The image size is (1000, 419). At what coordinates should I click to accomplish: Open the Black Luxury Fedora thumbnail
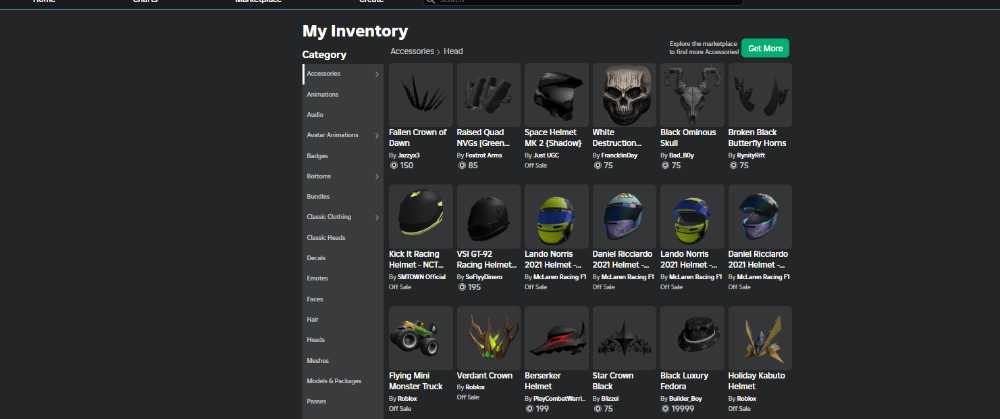point(692,338)
